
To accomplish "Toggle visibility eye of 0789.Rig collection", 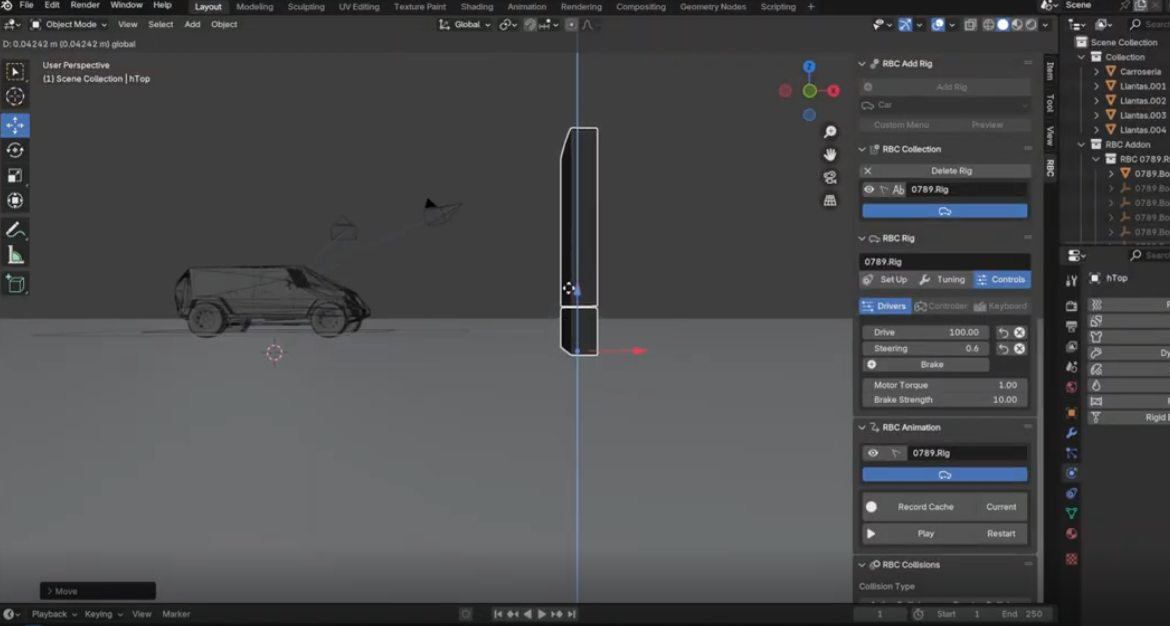I will 869,189.
